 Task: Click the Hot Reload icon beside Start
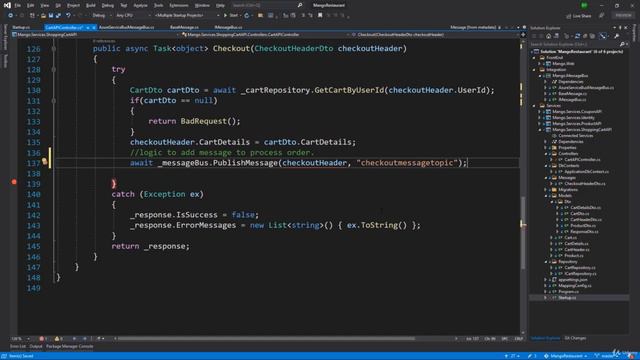pos(247,15)
